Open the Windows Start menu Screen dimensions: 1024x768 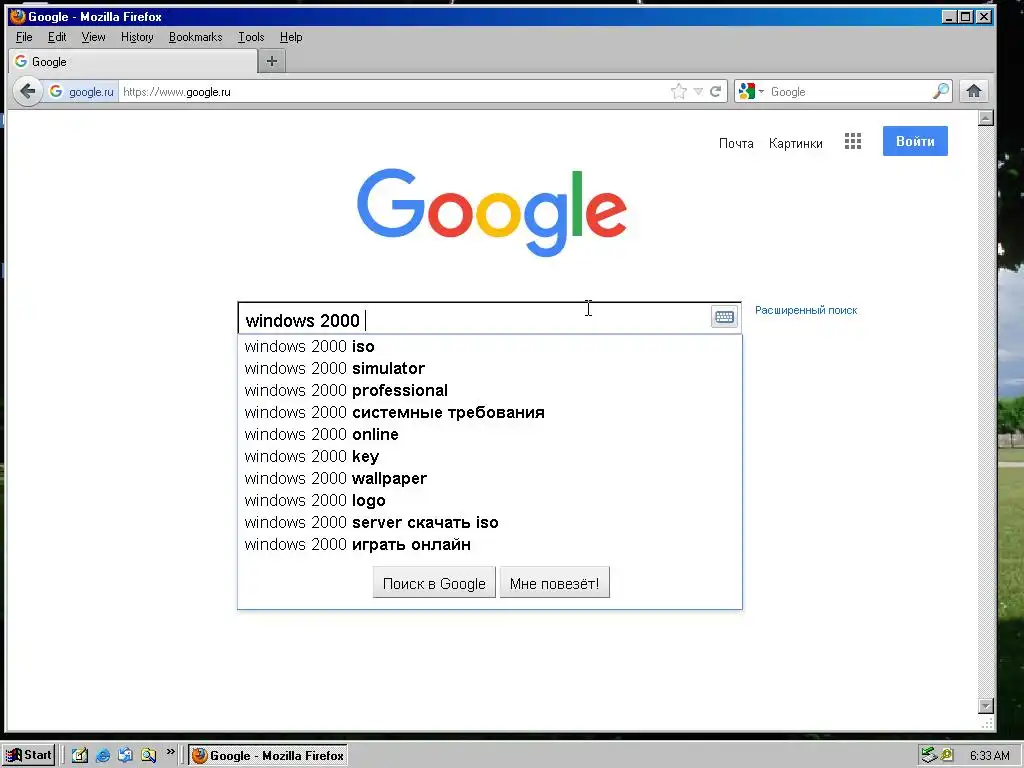[27, 756]
